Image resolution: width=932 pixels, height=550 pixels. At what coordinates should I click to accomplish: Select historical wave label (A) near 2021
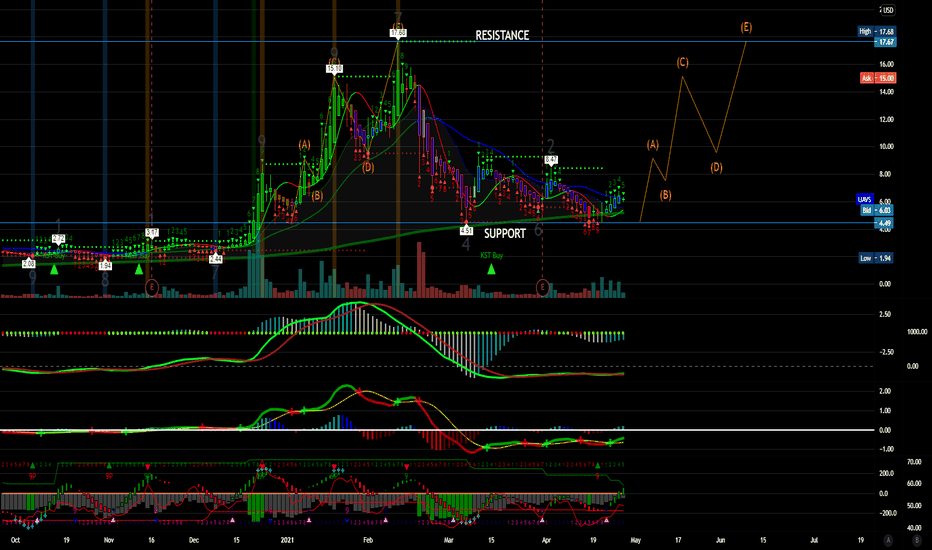(x=304, y=144)
